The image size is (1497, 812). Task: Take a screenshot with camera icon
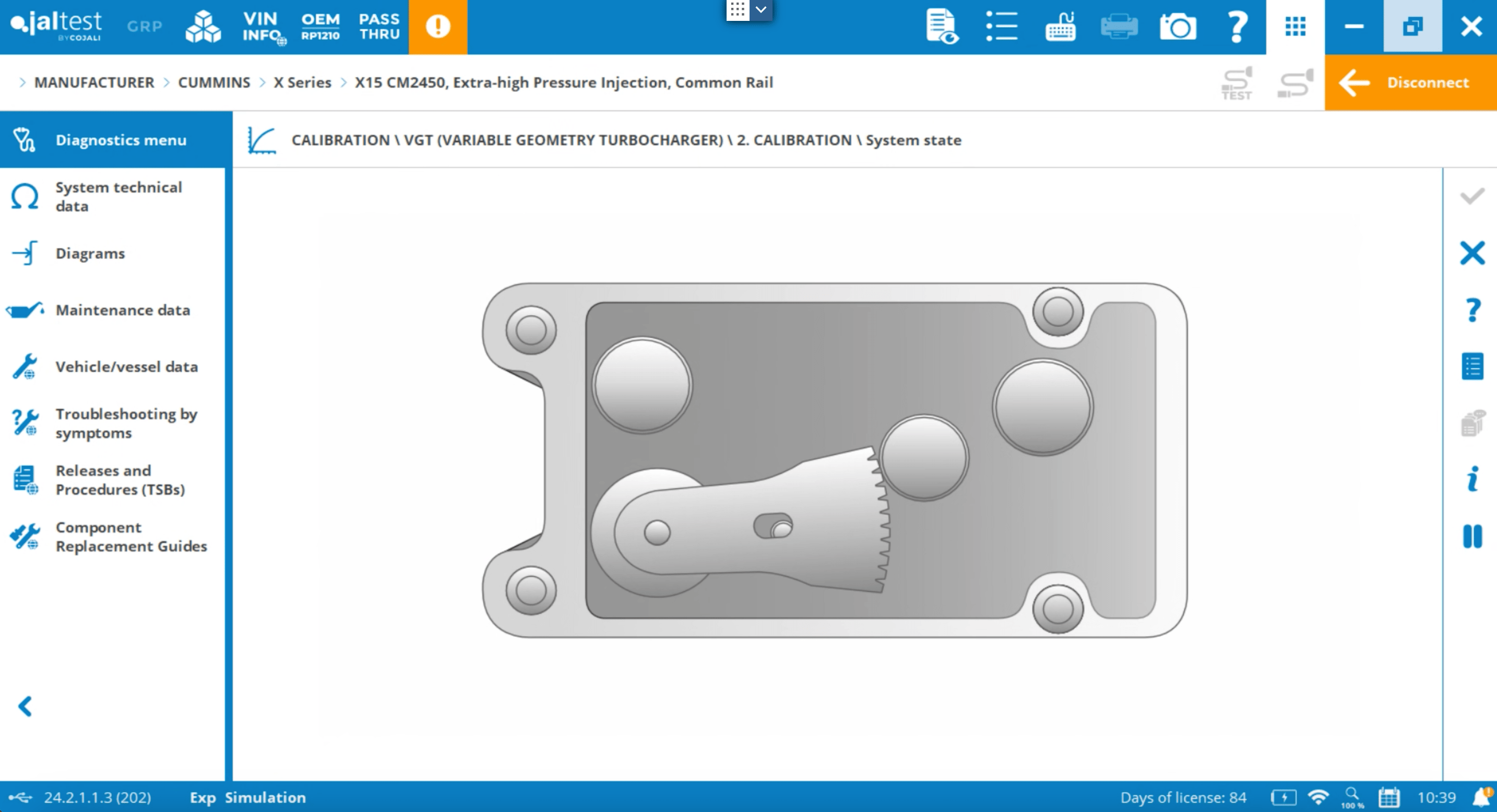1178,27
